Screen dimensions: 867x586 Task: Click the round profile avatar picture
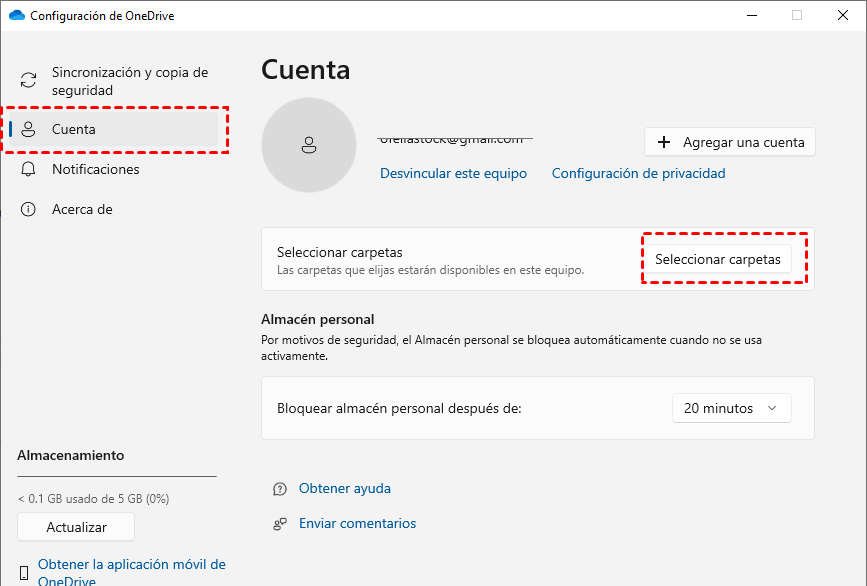(x=309, y=145)
